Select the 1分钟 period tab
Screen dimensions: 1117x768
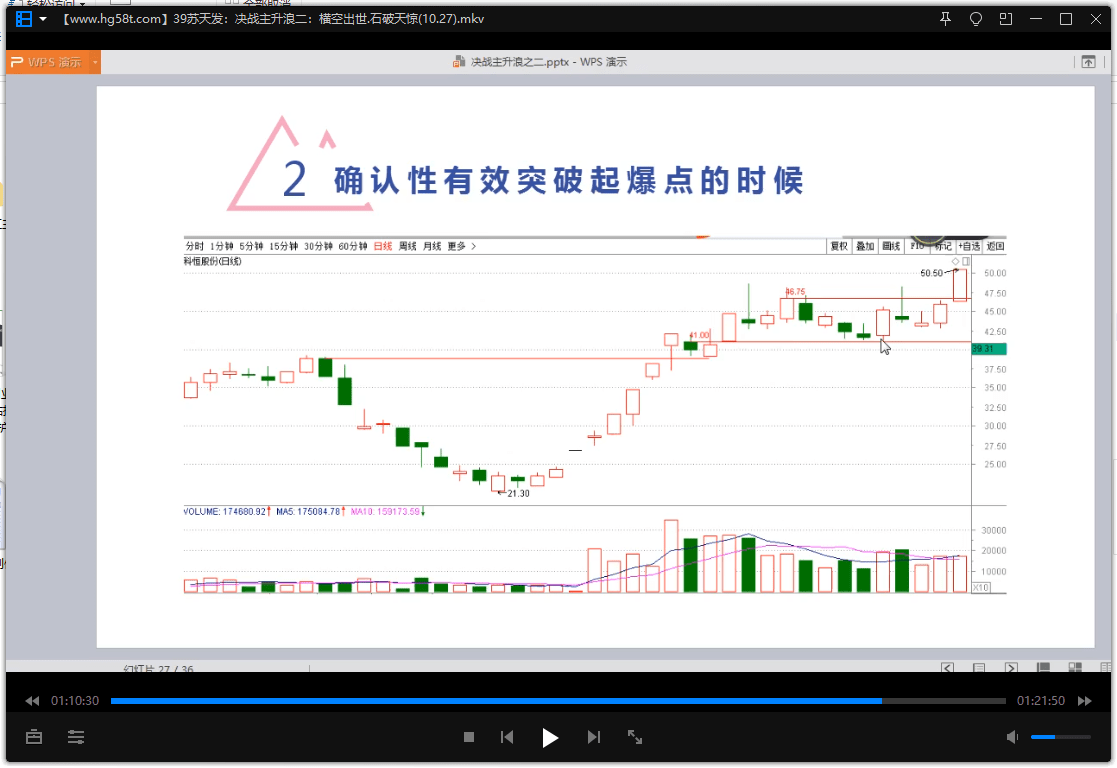(222, 247)
